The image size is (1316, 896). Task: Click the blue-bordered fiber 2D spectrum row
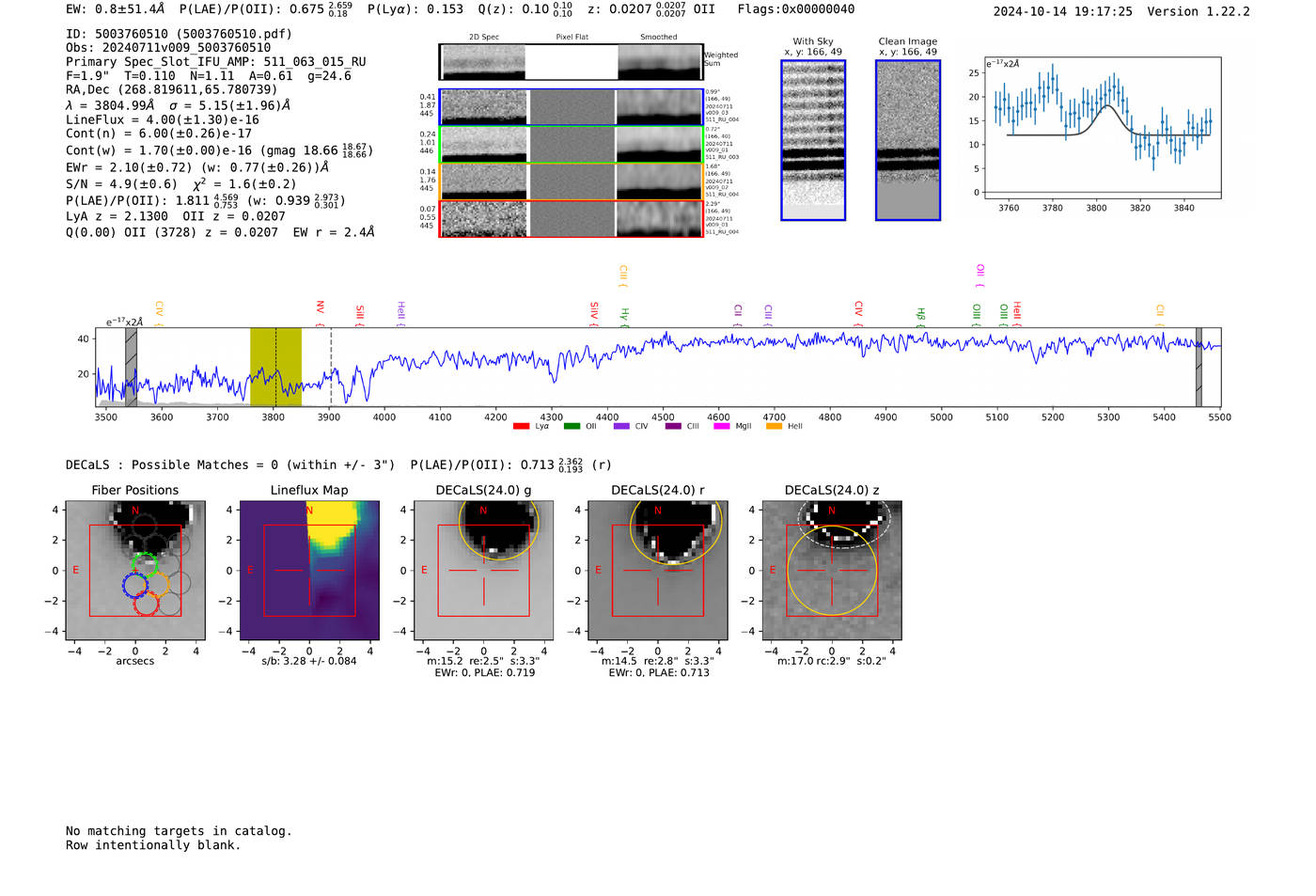tap(572, 107)
